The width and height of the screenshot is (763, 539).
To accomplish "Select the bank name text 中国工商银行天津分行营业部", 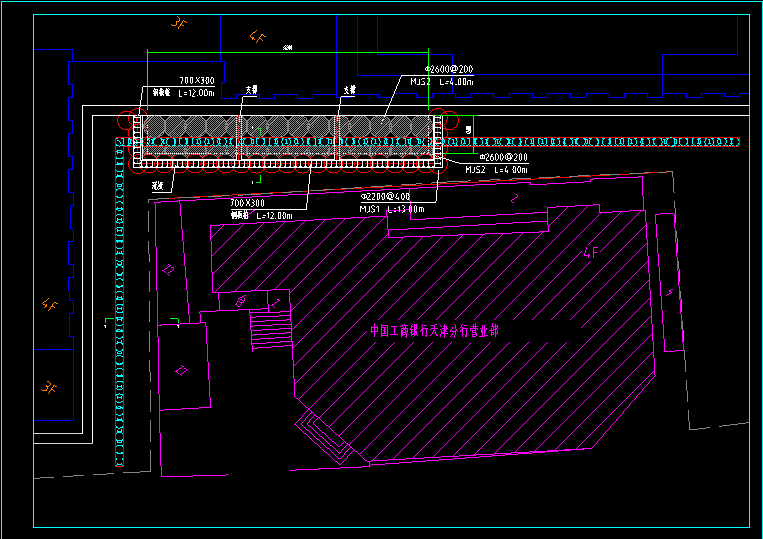I will pos(434,331).
